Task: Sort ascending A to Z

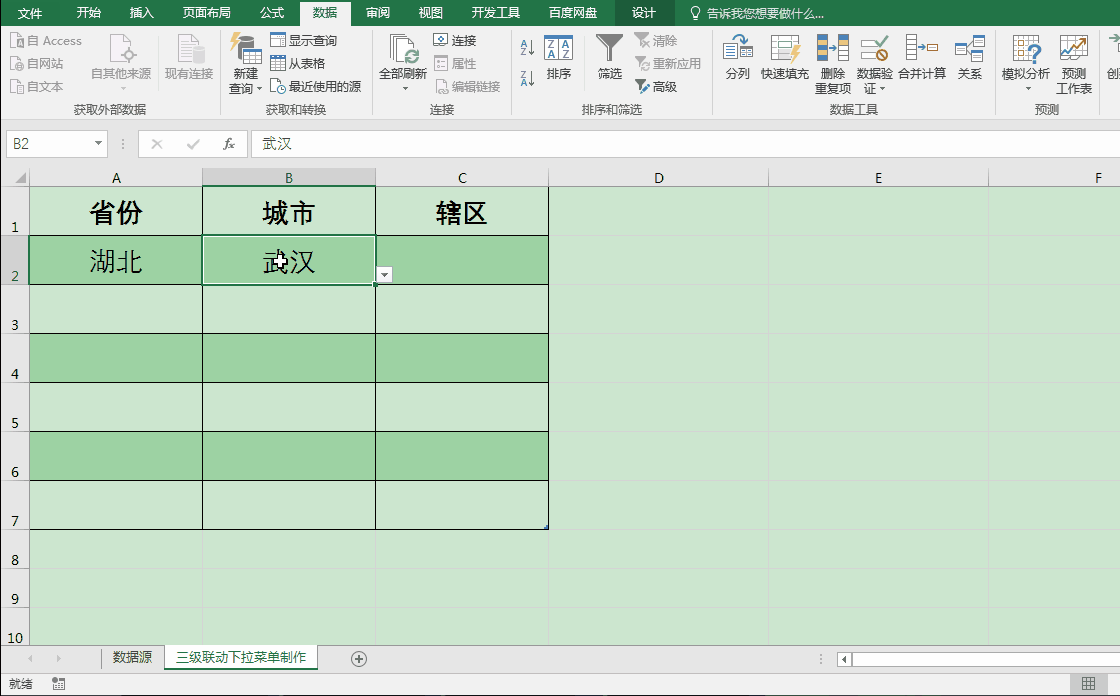Action: [527, 48]
